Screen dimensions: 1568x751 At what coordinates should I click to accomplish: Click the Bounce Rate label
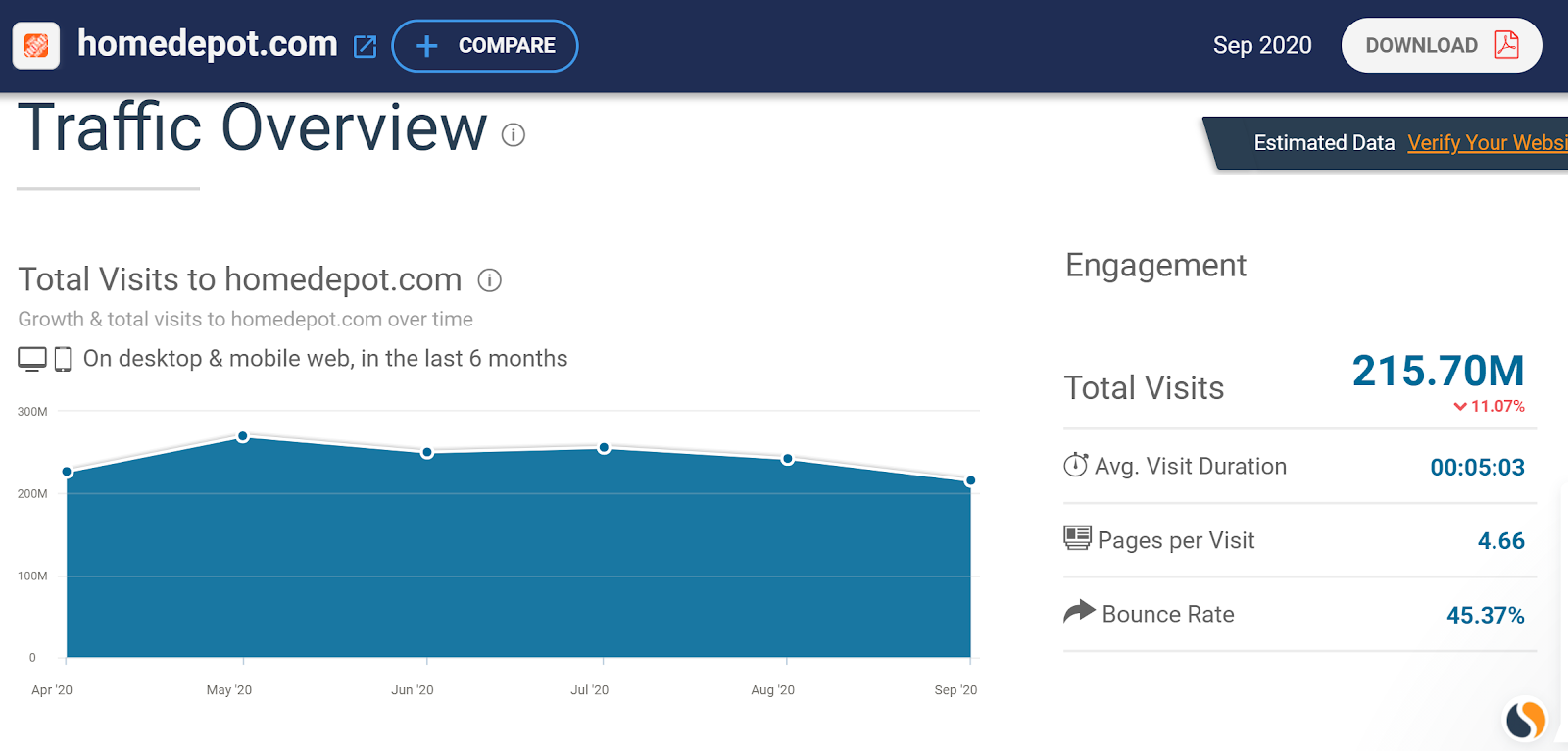[1168, 615]
